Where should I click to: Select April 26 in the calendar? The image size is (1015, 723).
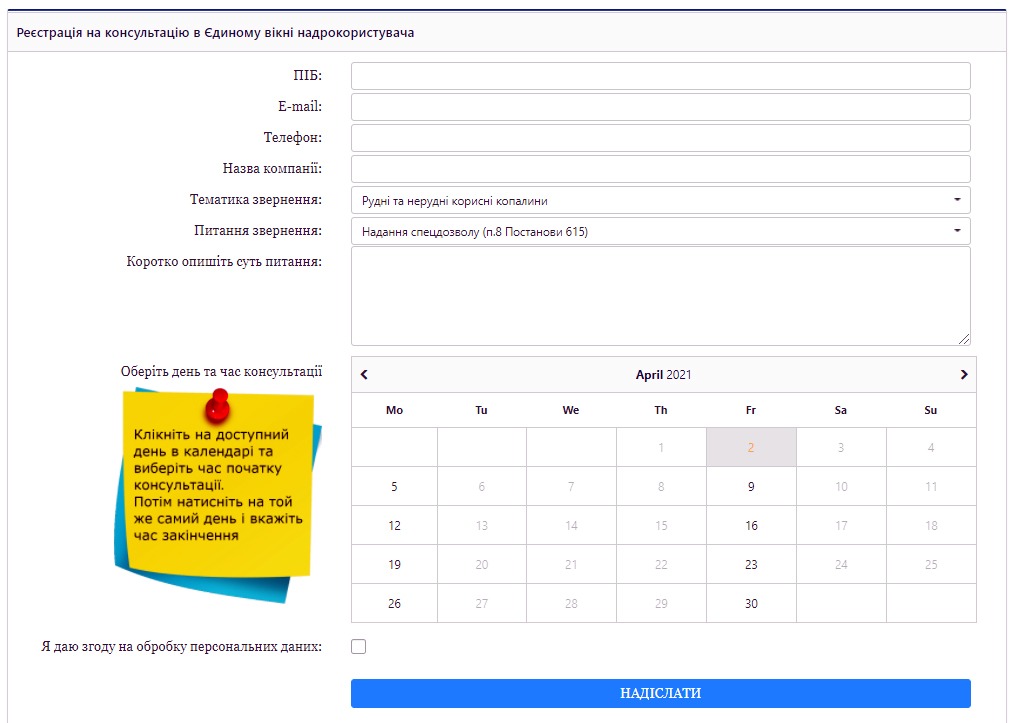394,603
